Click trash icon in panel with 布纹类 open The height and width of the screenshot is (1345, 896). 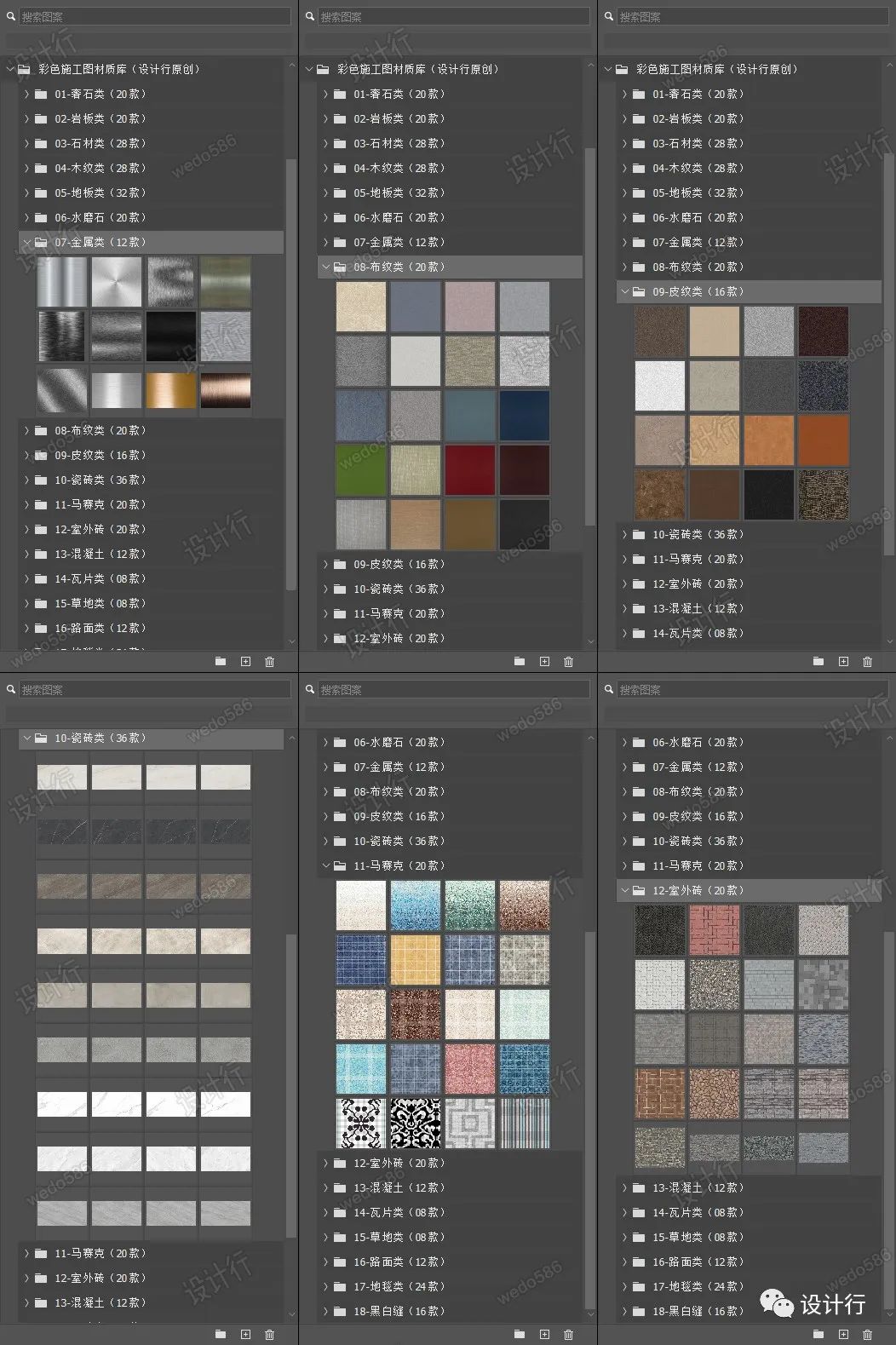569,661
